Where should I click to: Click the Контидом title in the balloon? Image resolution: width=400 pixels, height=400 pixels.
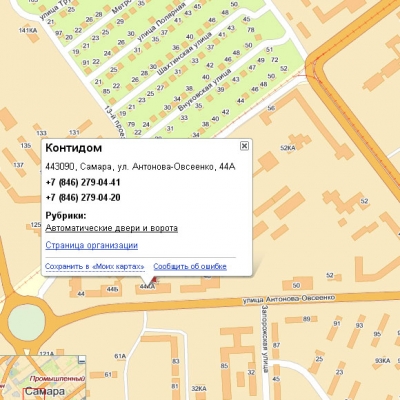pos(73,148)
